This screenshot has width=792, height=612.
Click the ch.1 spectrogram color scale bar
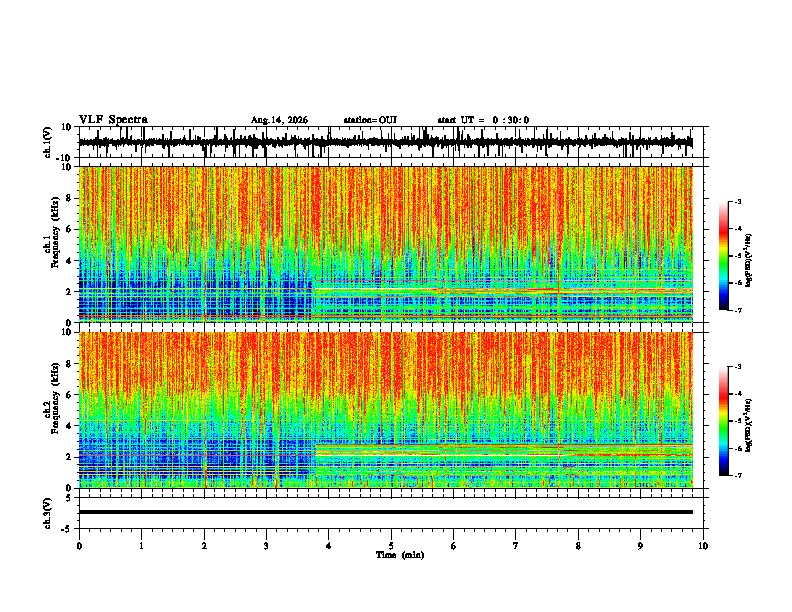724,256
